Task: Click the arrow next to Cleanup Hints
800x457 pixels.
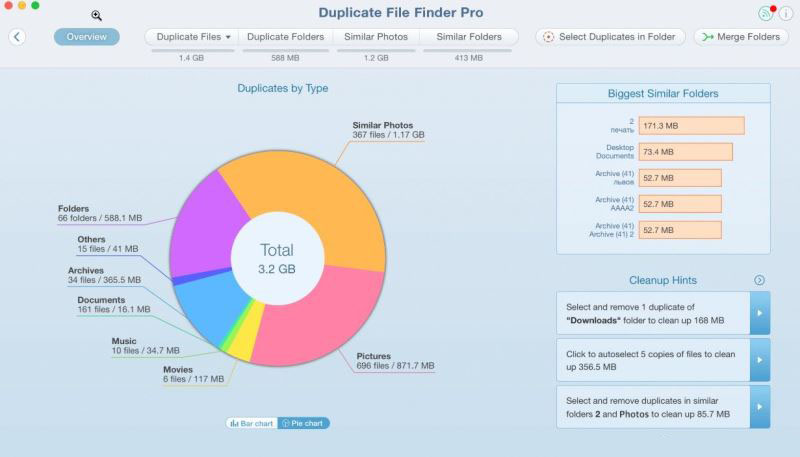Action: 759,280
